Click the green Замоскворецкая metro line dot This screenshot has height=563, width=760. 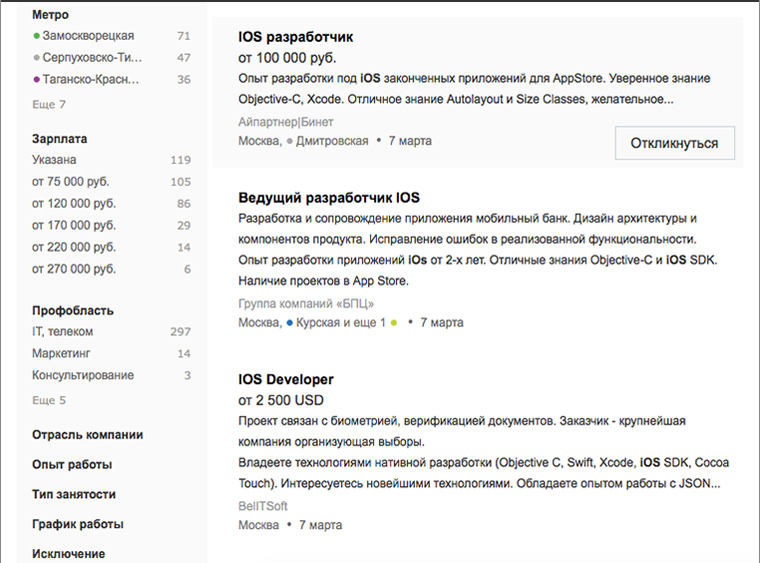37,36
